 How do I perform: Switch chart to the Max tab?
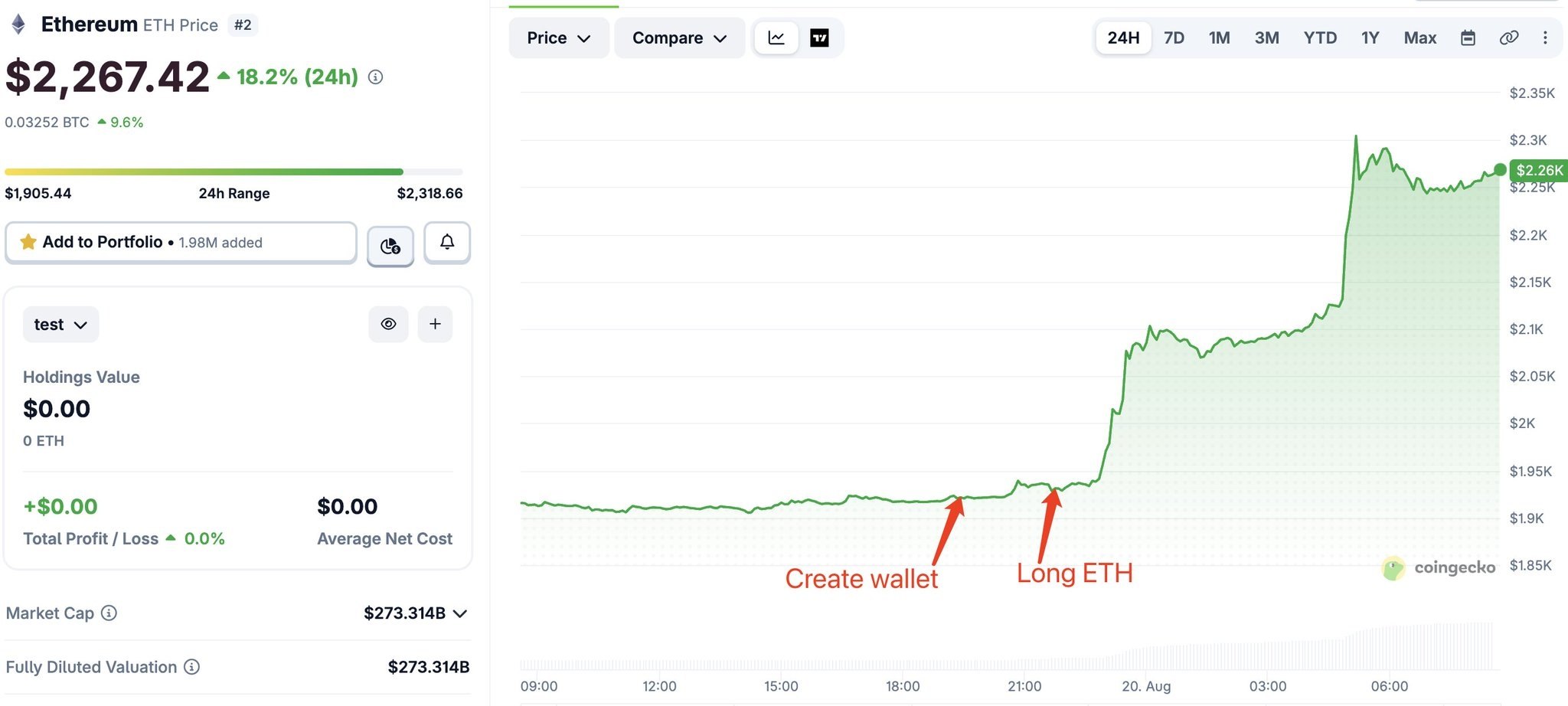click(1419, 38)
